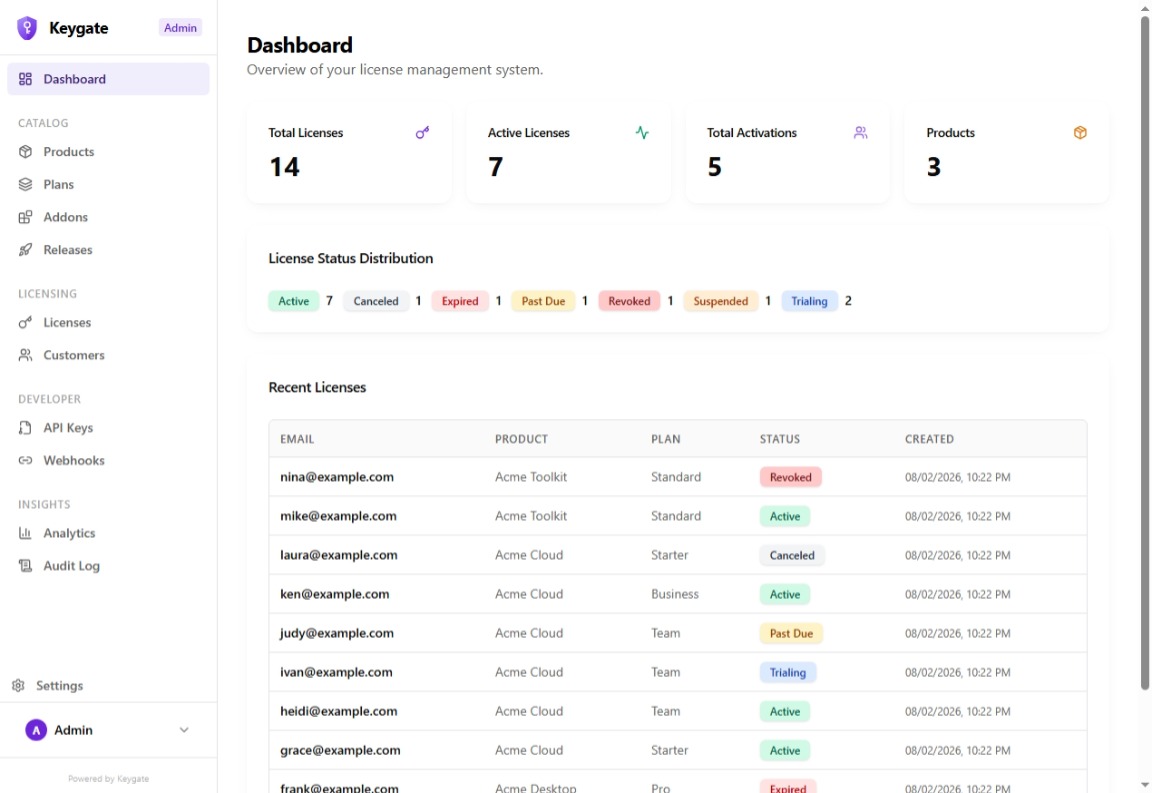Screen dimensions: 1152x793
Task: Open the API Keys page
Action: tap(108, 428)
